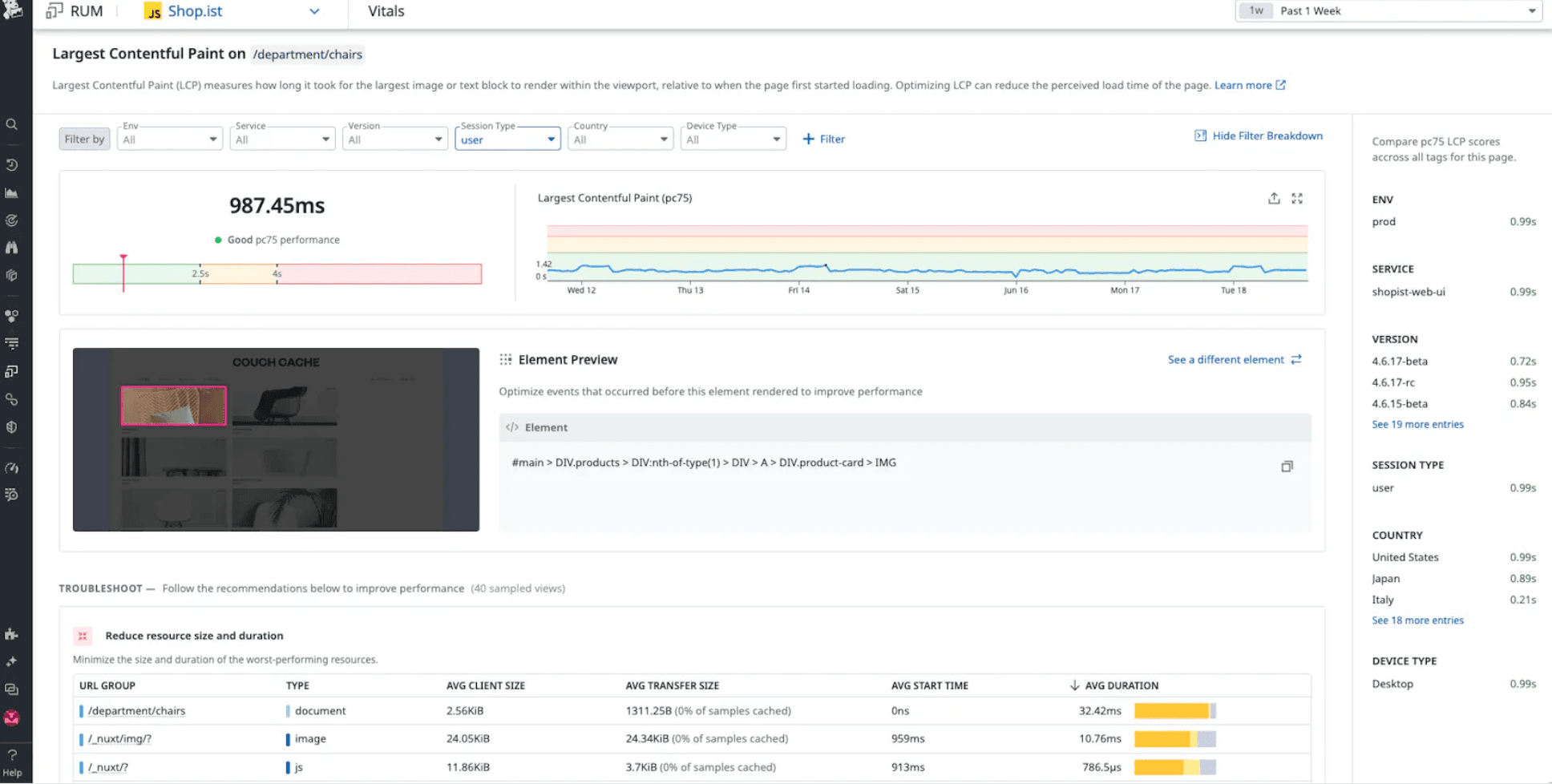
Task: Click the Datadog logo at top left
Action: tap(13, 10)
